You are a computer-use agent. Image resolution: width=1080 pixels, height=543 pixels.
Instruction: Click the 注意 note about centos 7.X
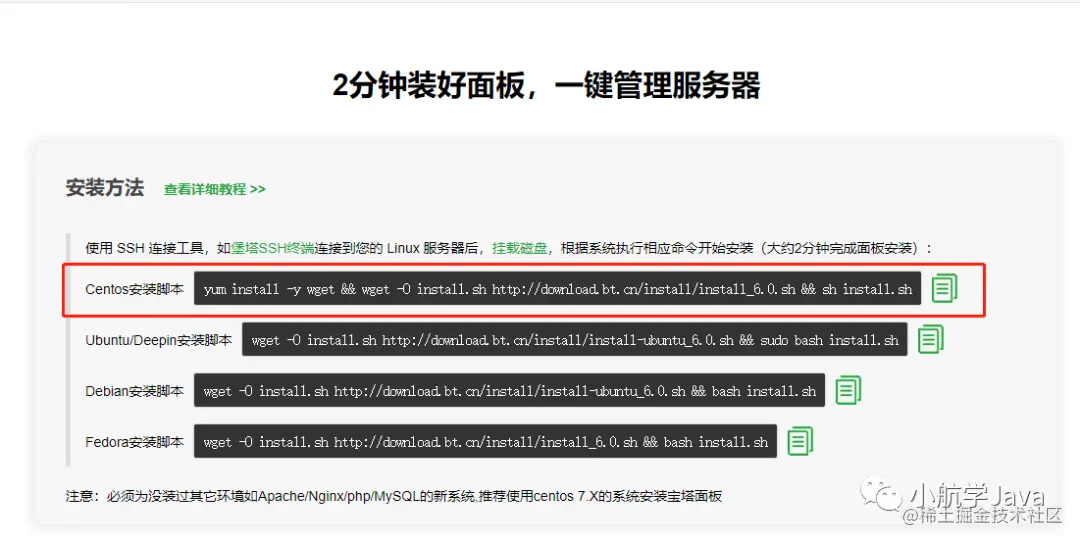(x=393, y=496)
